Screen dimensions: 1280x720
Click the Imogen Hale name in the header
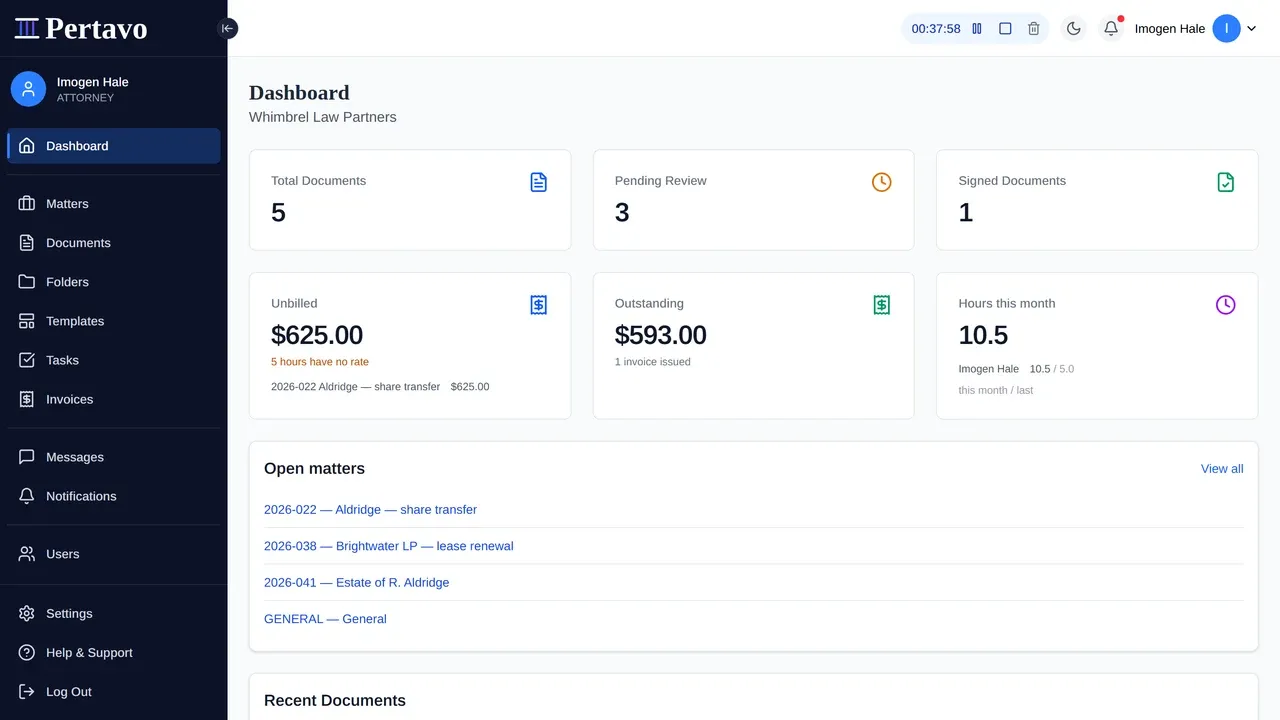(1169, 29)
